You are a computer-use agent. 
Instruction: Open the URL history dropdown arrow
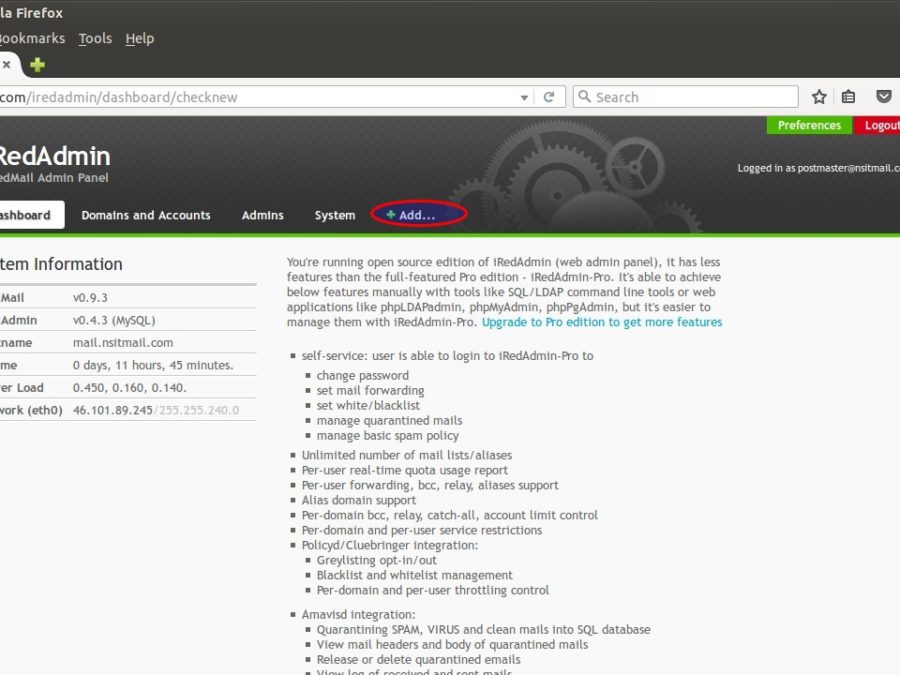point(524,97)
